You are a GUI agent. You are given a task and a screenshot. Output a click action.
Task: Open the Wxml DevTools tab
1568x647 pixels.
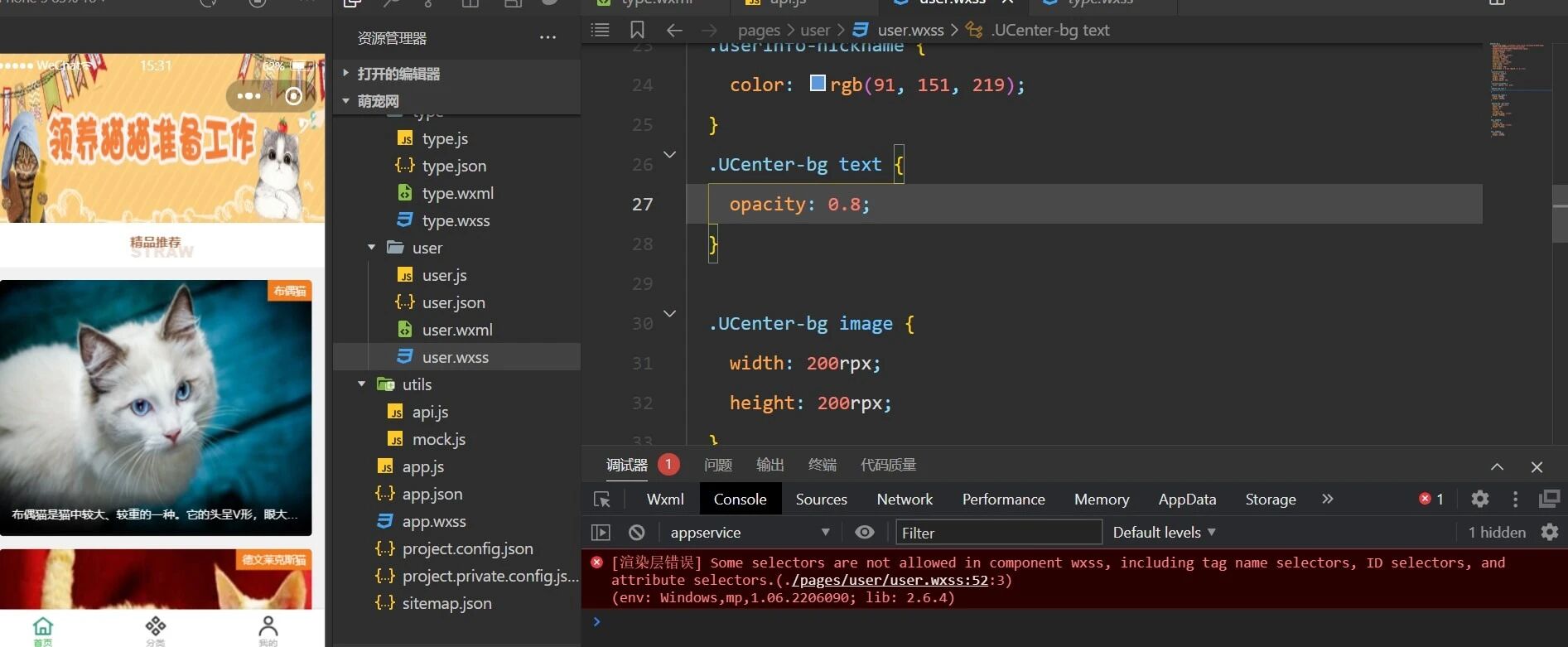(665, 499)
